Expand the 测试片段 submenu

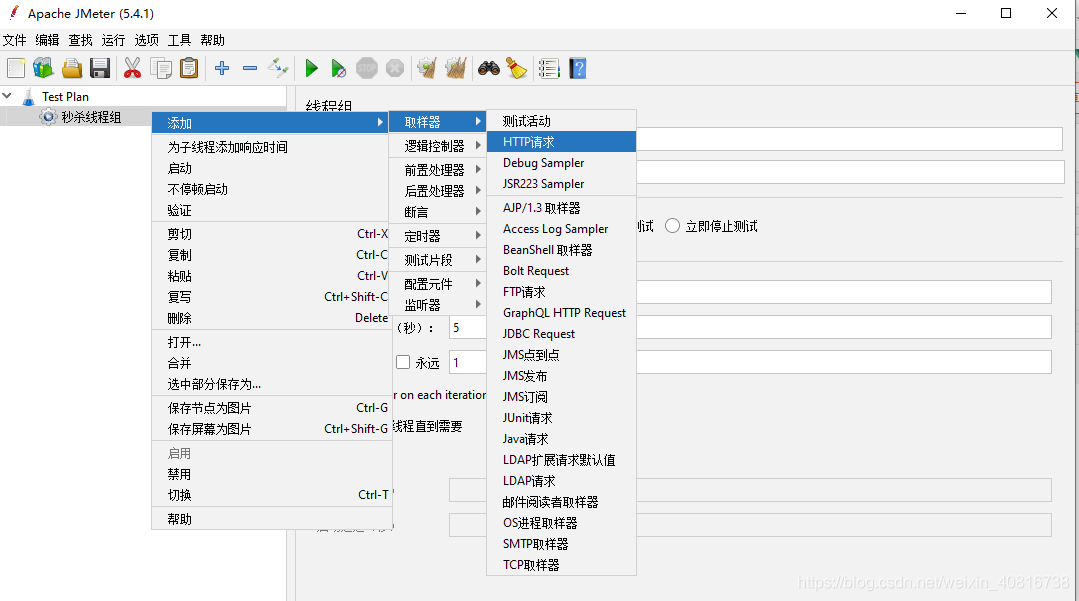(x=438, y=260)
